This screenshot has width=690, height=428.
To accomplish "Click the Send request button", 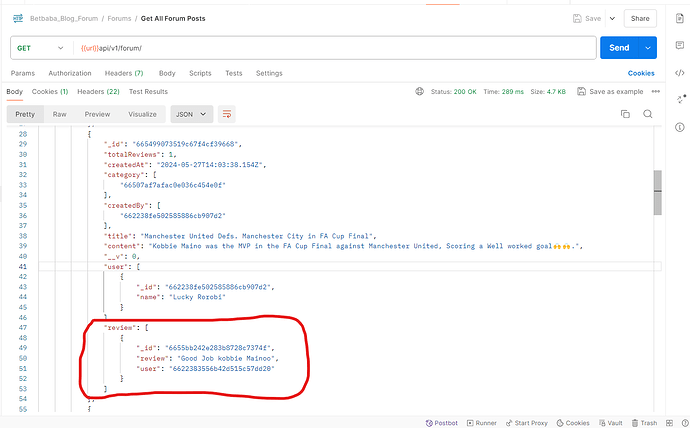I will [619, 48].
